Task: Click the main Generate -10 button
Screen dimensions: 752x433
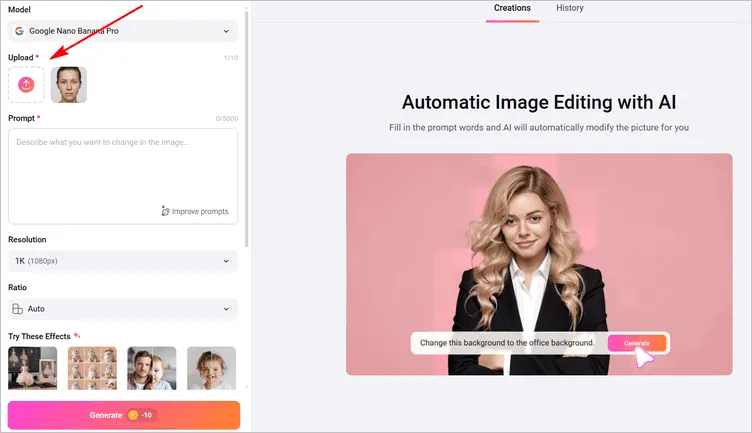Action: (124, 415)
